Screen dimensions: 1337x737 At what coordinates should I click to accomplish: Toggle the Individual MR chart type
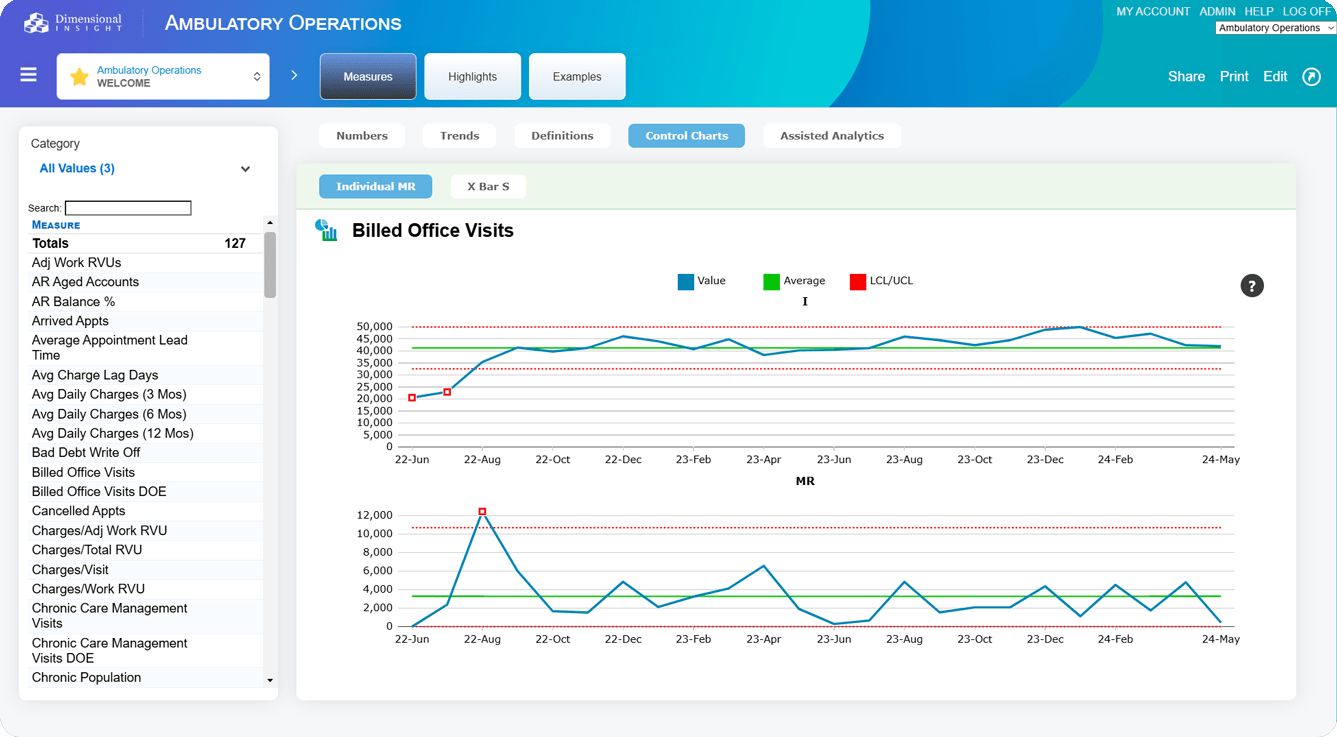(375, 187)
